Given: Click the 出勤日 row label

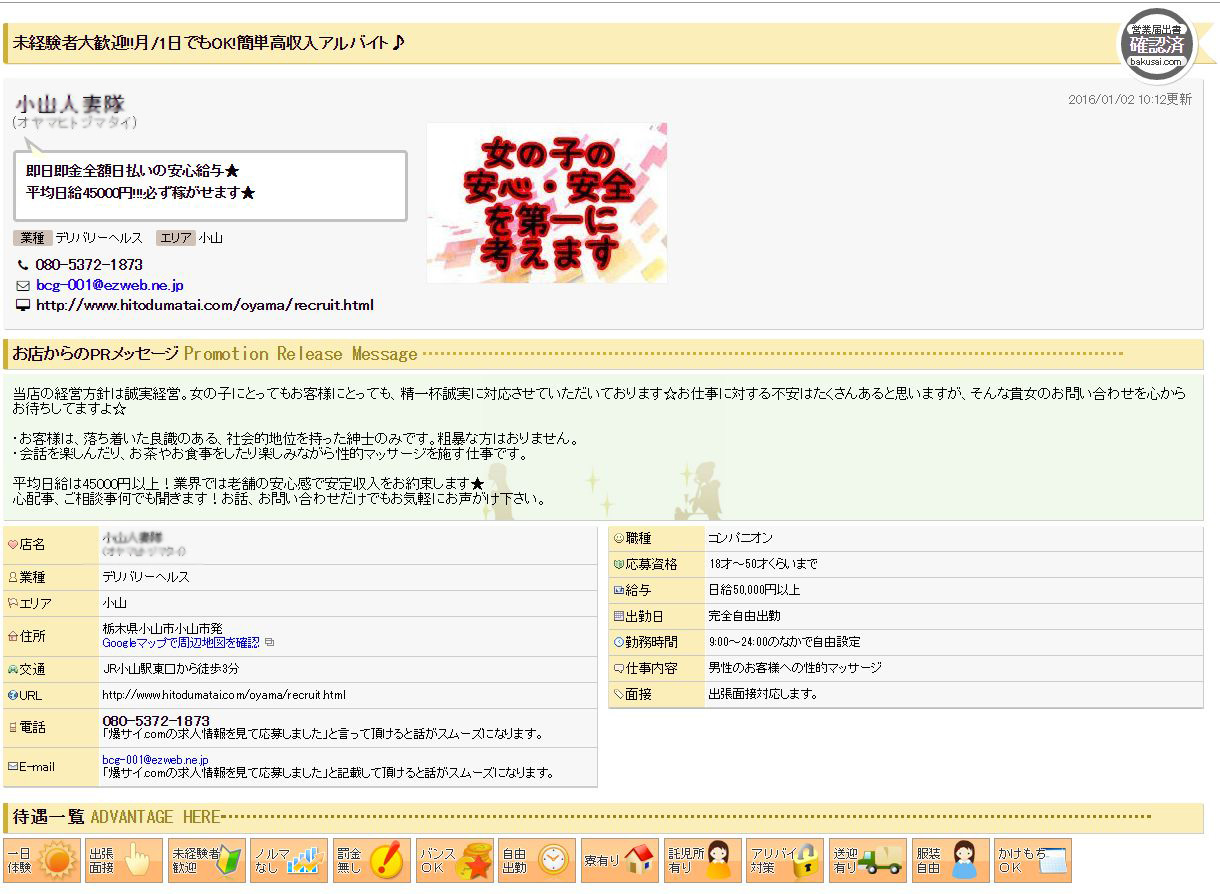Looking at the screenshot, I should pyautogui.click(x=645, y=616).
